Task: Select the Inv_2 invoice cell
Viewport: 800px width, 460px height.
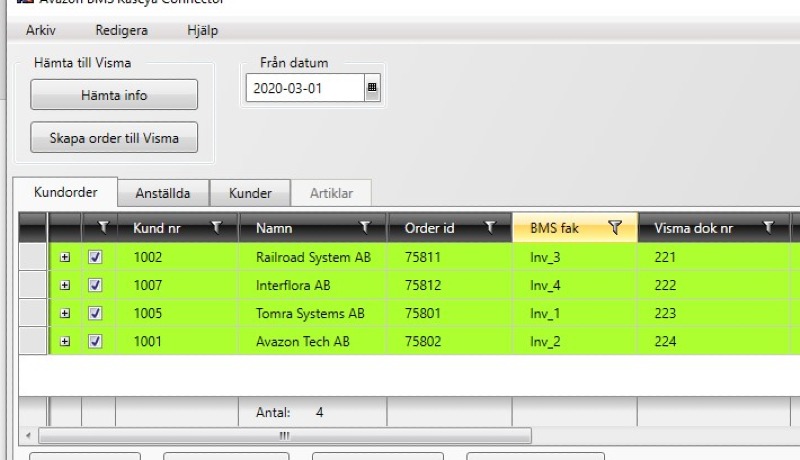Action: coord(575,341)
